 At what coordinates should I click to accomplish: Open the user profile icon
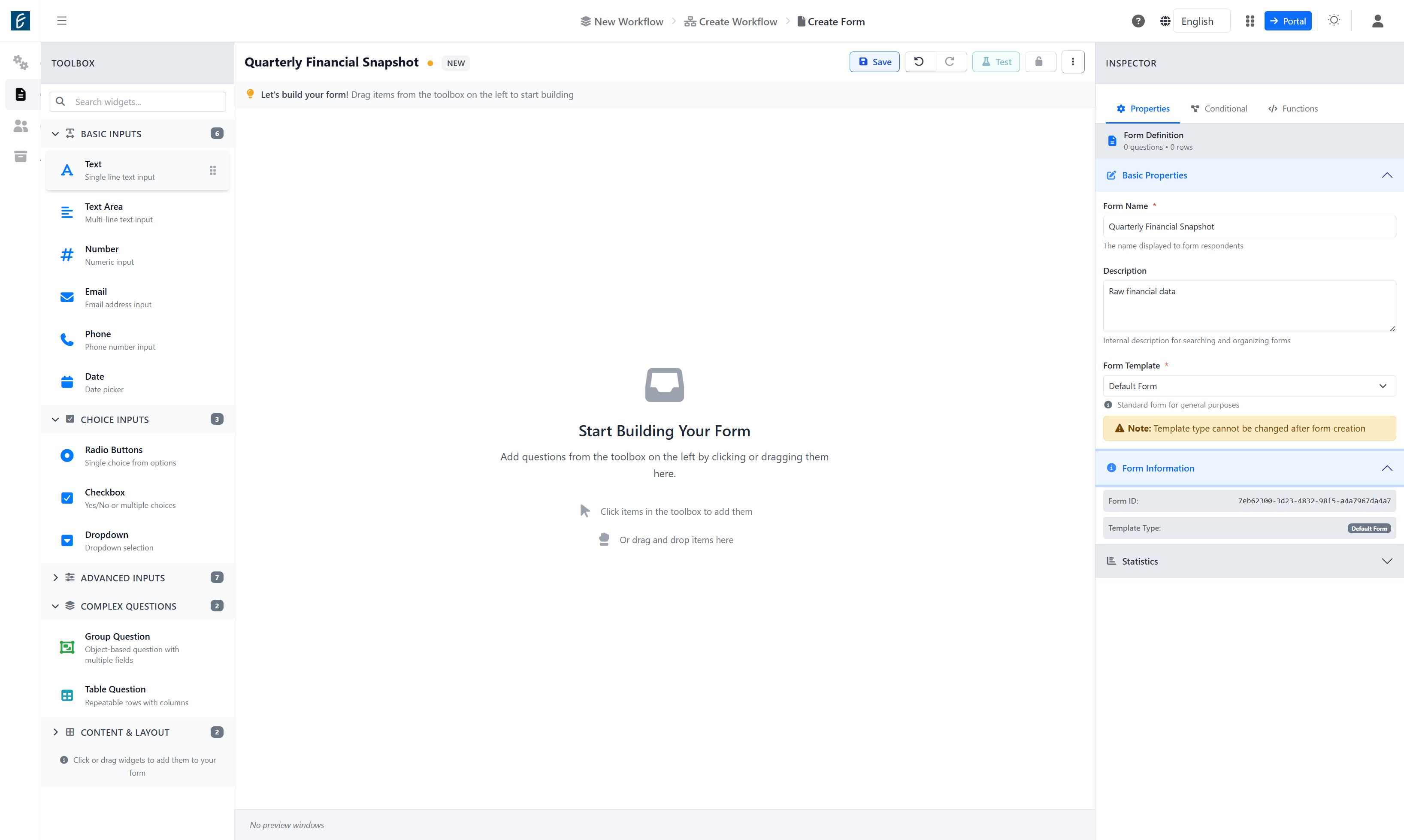point(1377,21)
